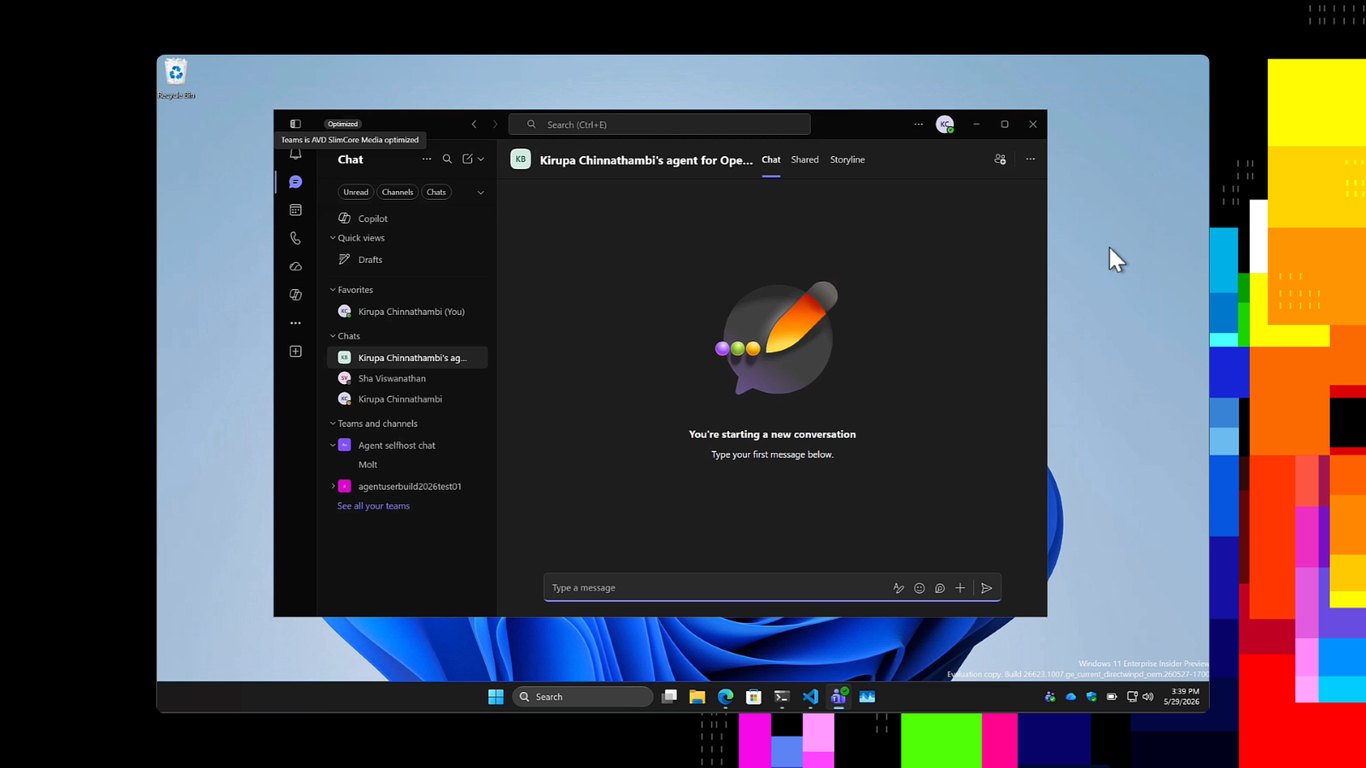Open the Recycle Bin on desktop
Image resolution: width=1366 pixels, height=768 pixels.
coord(176,79)
